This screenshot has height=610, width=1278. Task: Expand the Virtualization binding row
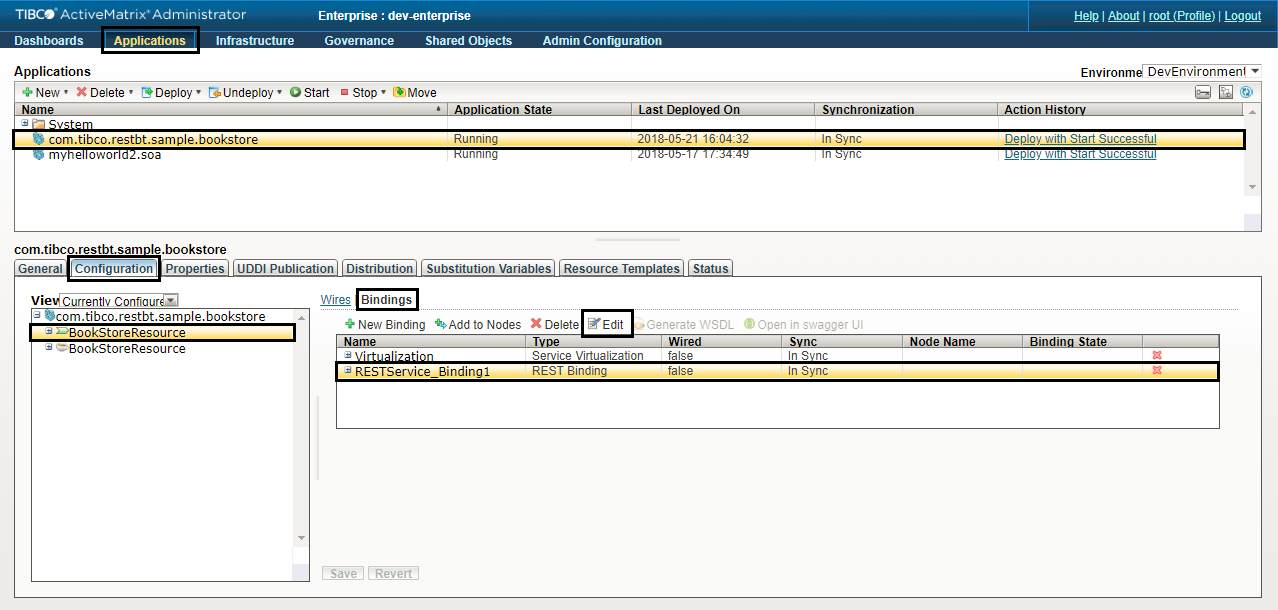349,355
